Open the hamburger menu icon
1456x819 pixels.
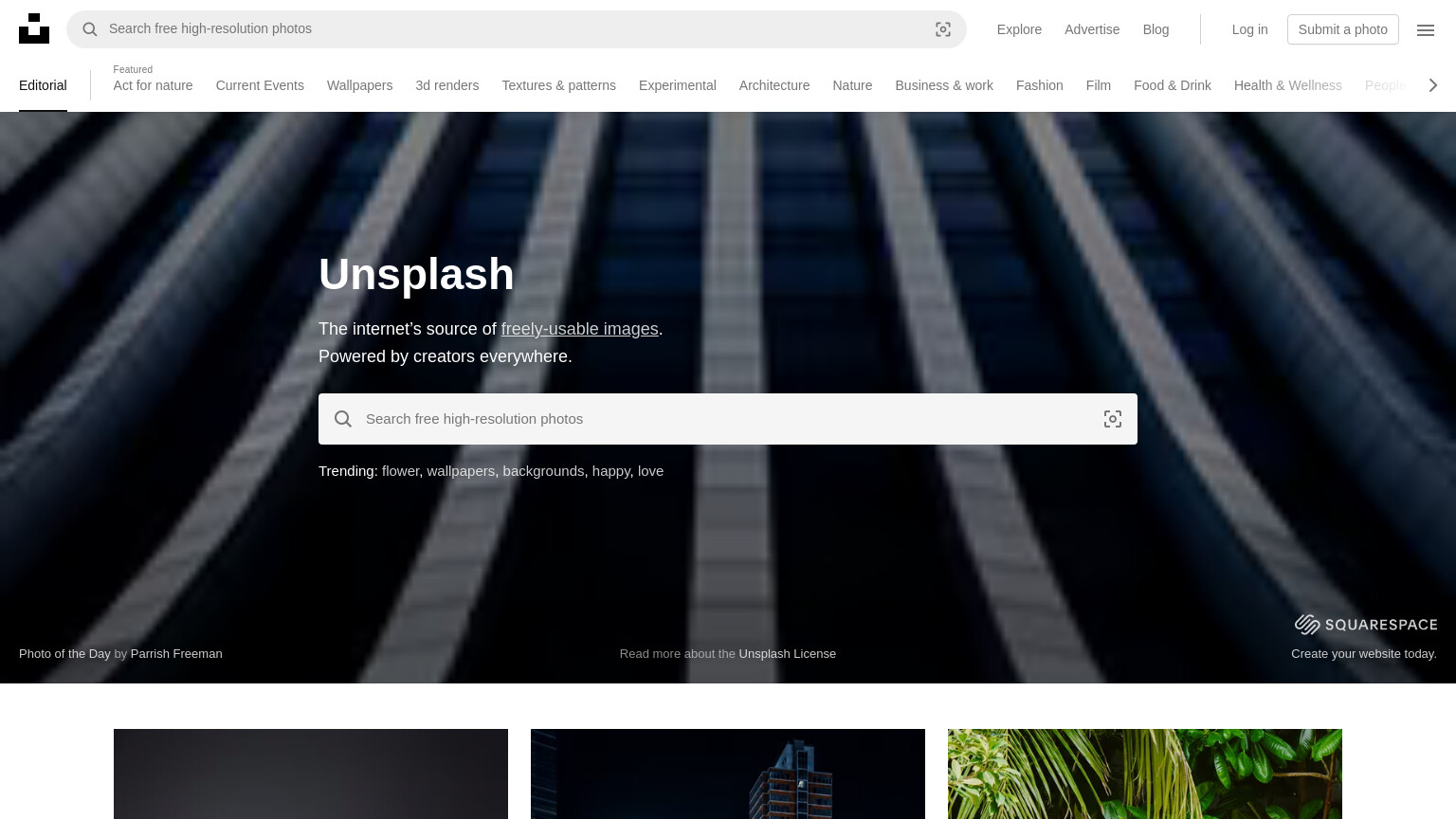(1426, 29)
